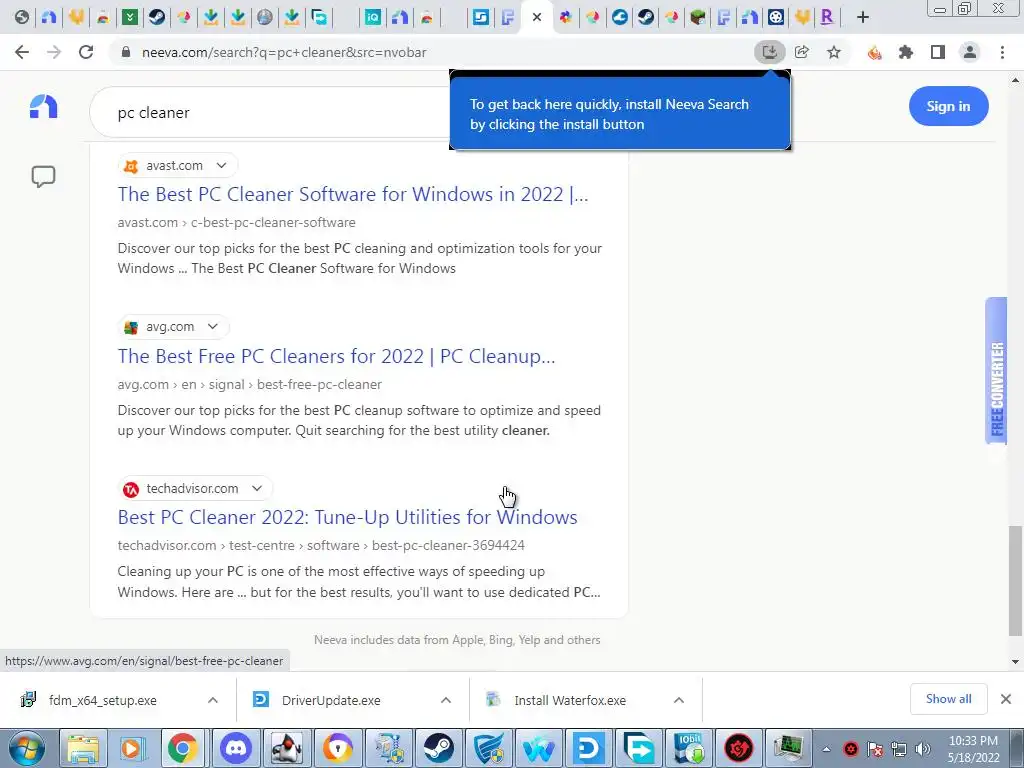1024x768 pixels.
Task: Switch to the purple R tab
Action: [827, 18]
